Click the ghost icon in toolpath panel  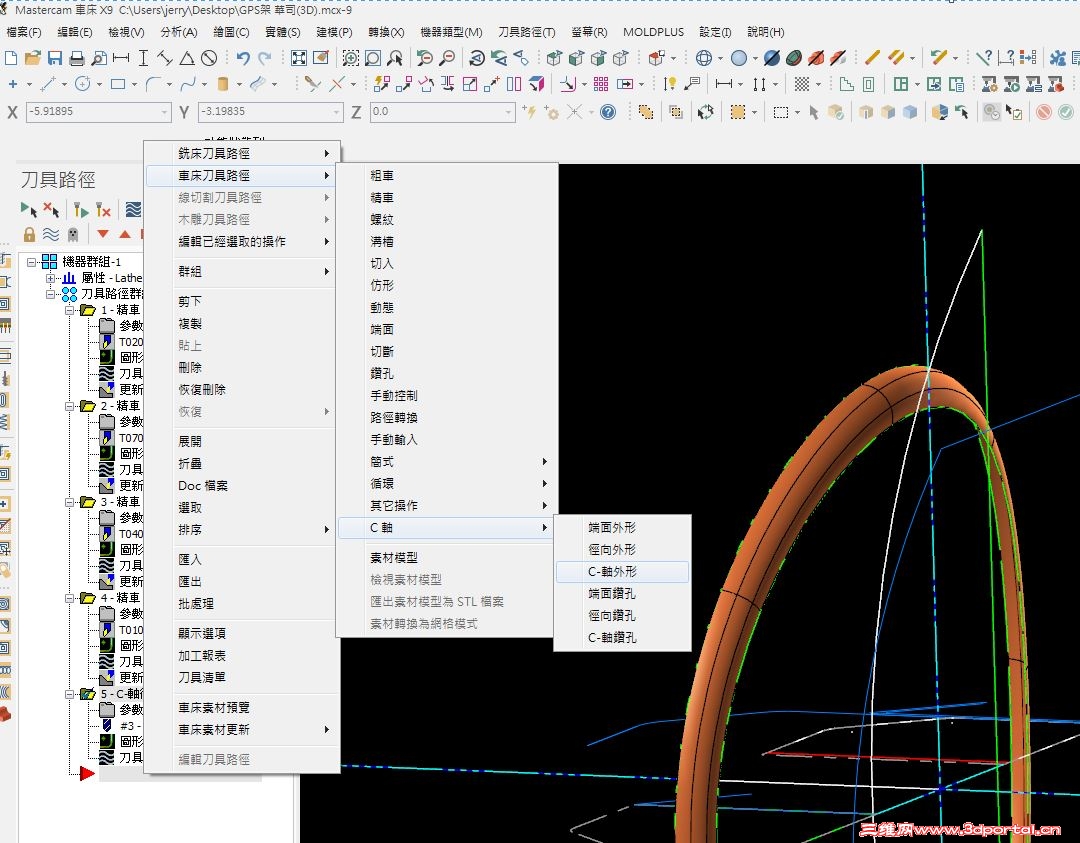(72, 234)
